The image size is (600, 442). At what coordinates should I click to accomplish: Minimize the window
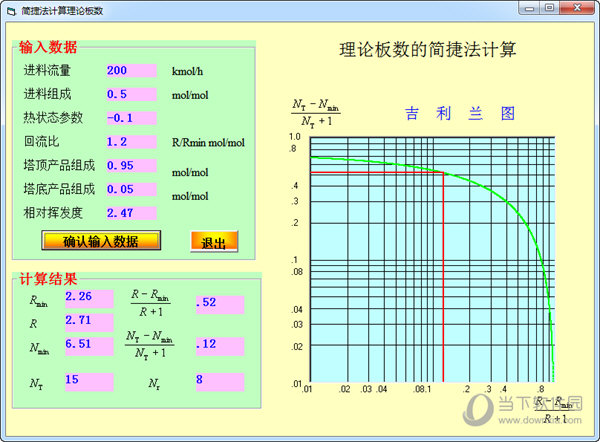(529, 8)
